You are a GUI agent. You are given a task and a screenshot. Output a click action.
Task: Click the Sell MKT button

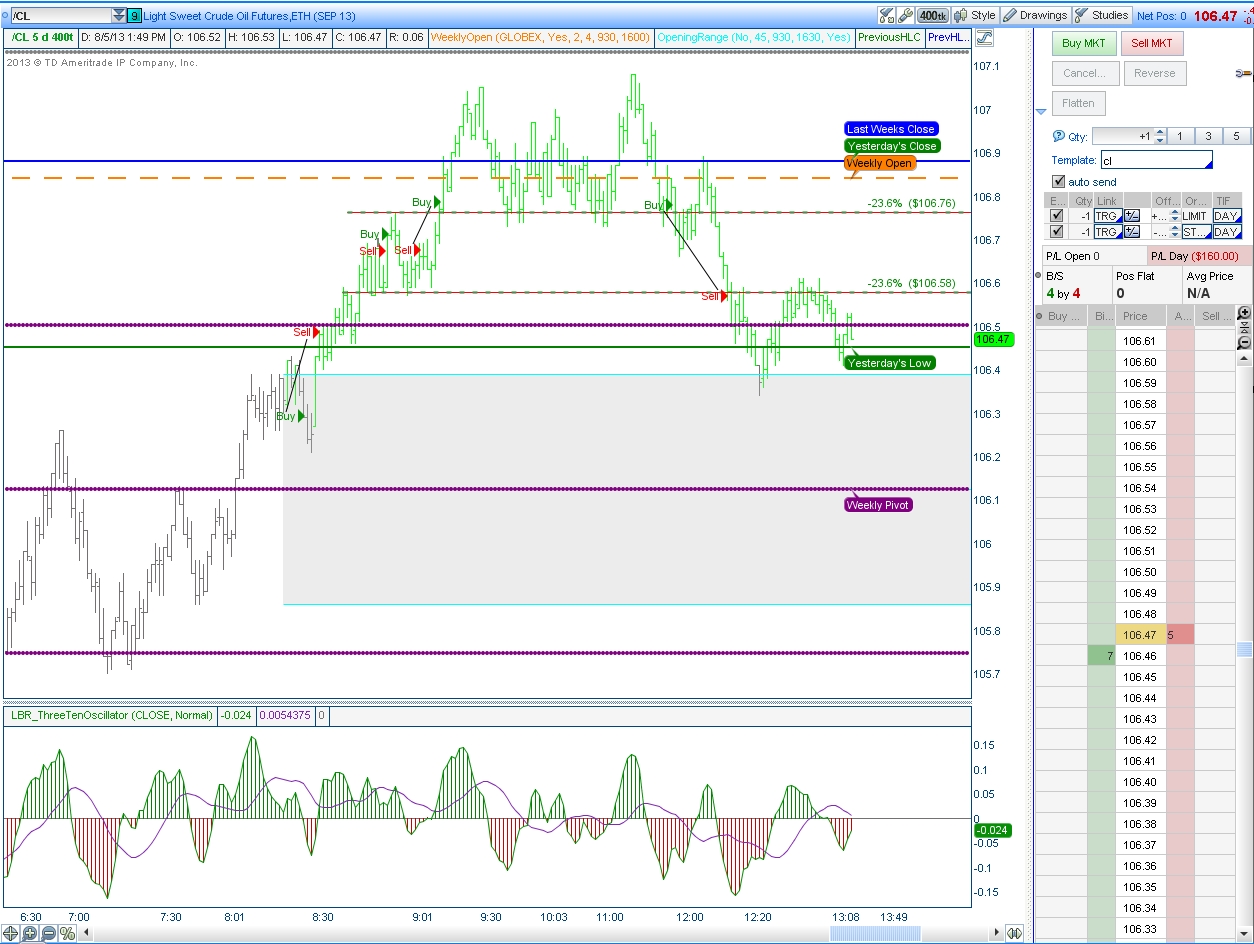click(1152, 43)
